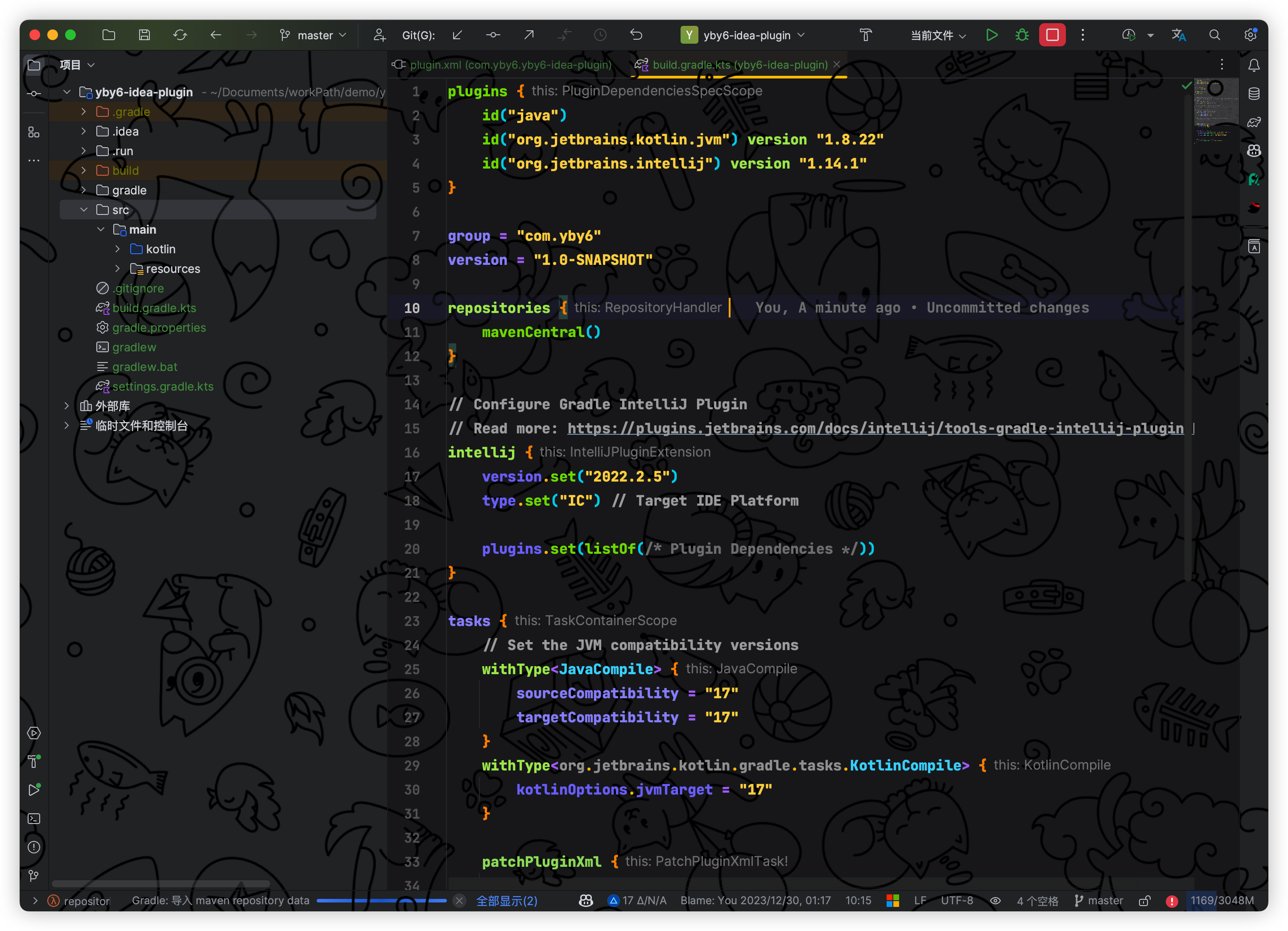Click the Sync/Reload toolbar icon
1288x931 pixels.
click(180, 35)
